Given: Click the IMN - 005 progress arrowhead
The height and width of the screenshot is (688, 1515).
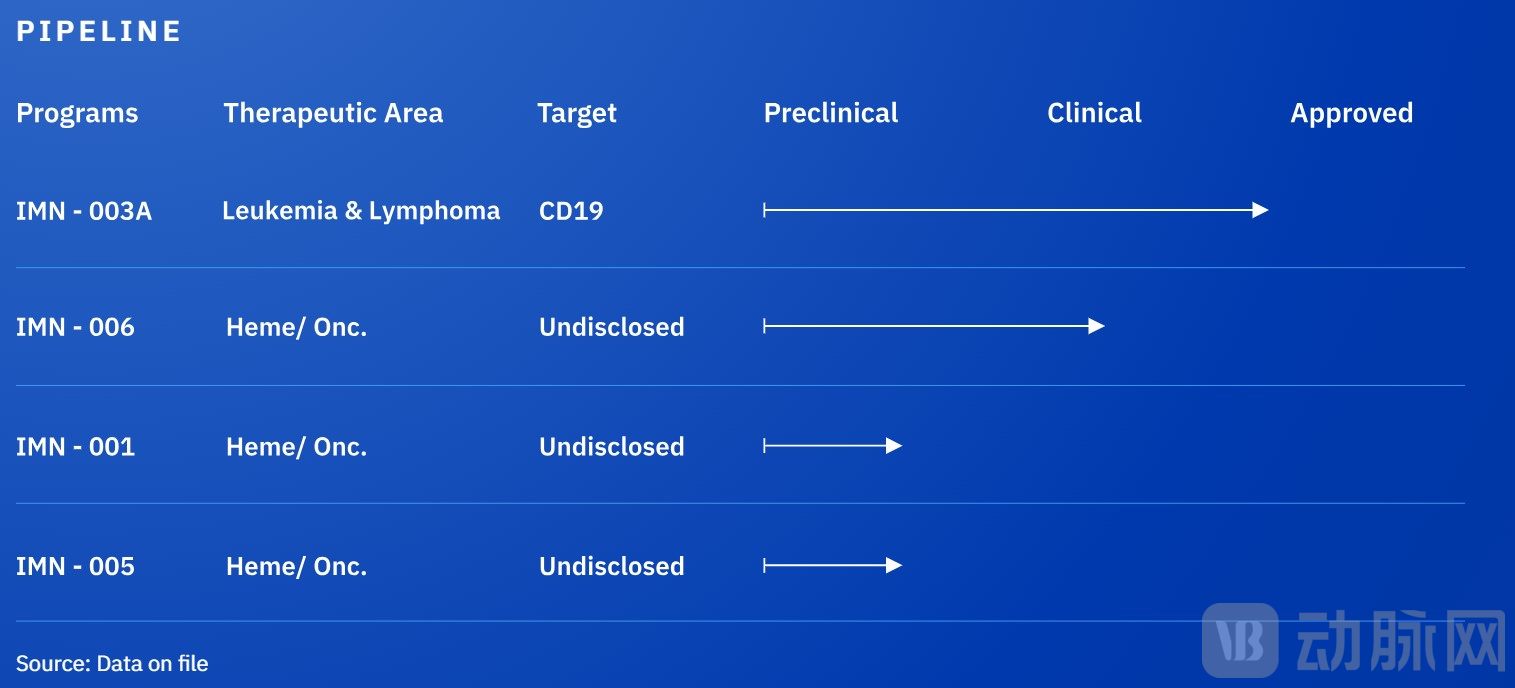Looking at the screenshot, I should 894,566.
